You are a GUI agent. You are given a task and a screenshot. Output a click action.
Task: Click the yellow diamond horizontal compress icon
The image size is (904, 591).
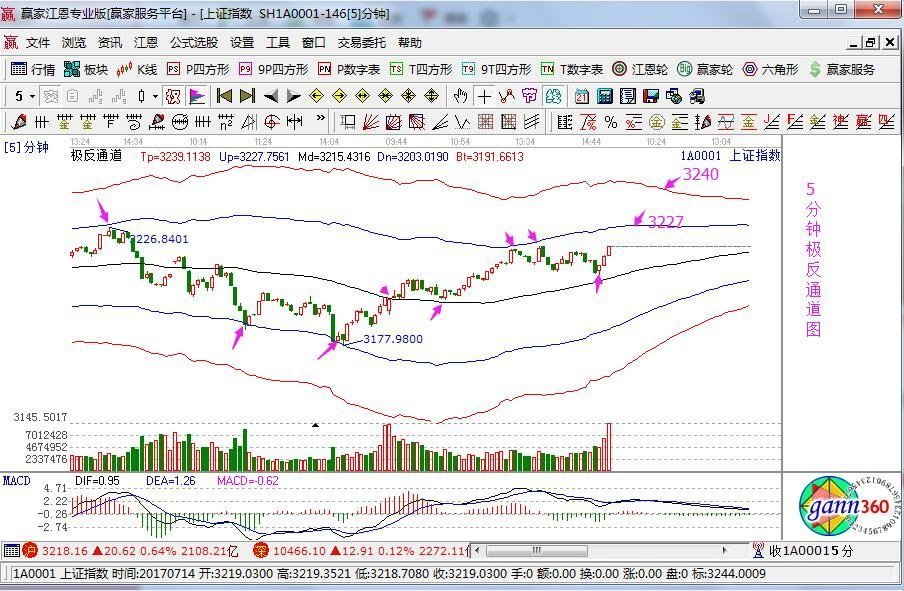point(386,96)
